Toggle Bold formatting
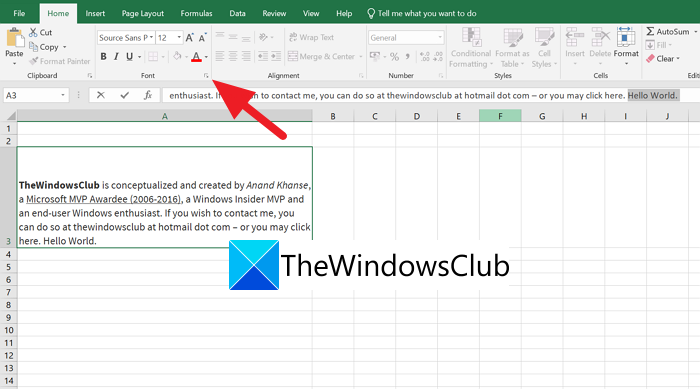 104,56
